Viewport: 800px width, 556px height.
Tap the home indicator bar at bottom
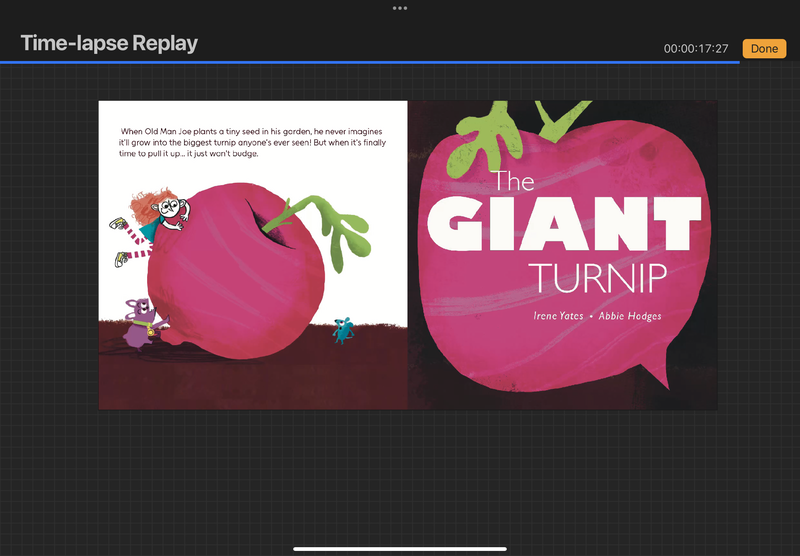[x=400, y=548]
